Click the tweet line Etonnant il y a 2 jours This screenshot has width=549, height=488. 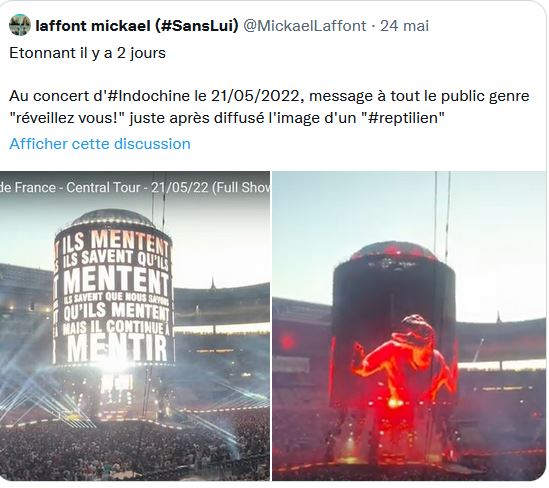(x=88, y=53)
